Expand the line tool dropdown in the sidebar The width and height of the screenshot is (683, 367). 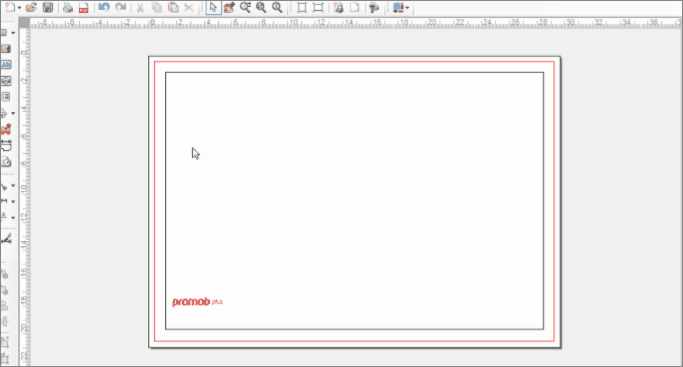(x=13, y=186)
